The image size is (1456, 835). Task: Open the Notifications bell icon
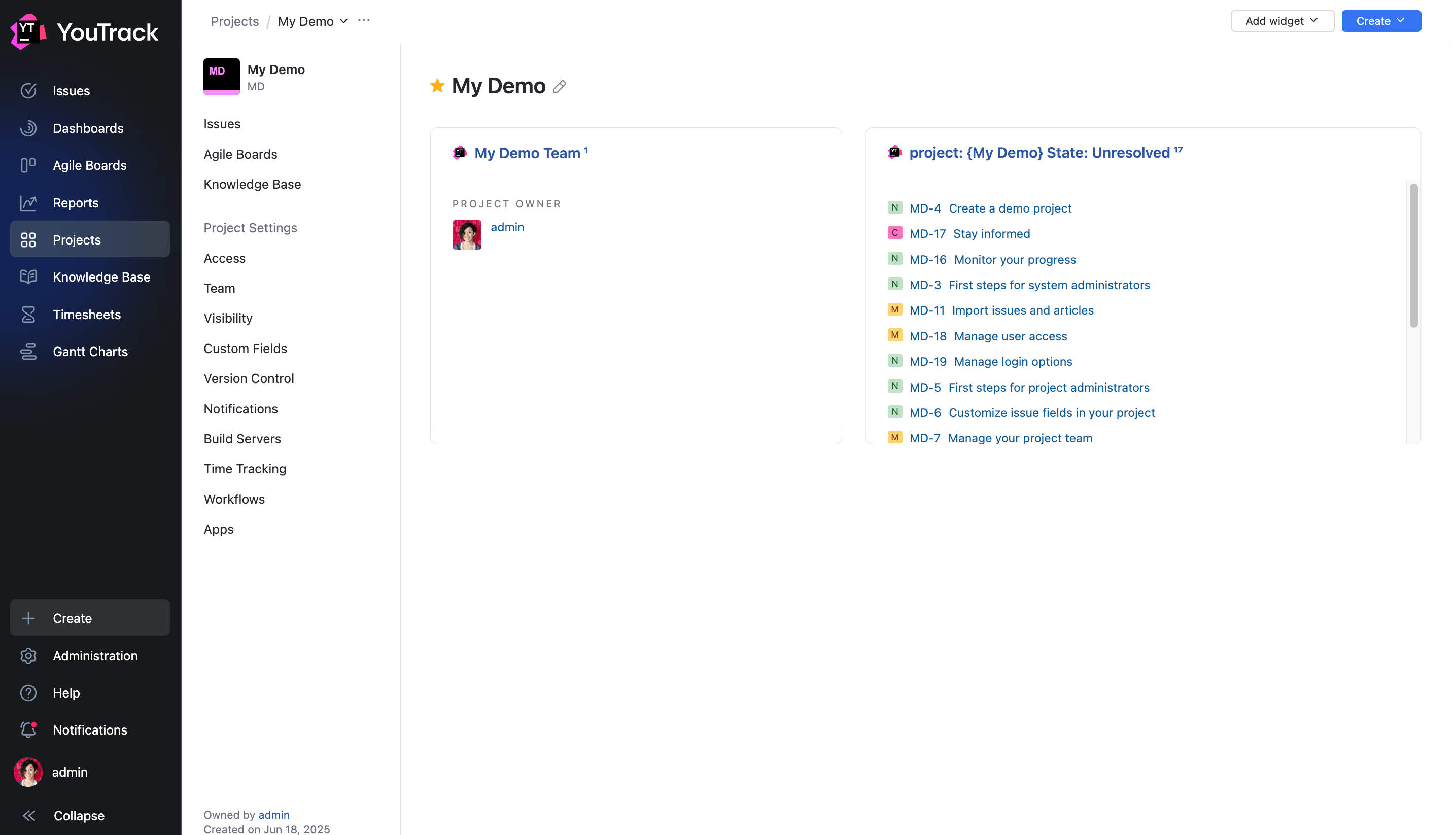click(x=28, y=729)
